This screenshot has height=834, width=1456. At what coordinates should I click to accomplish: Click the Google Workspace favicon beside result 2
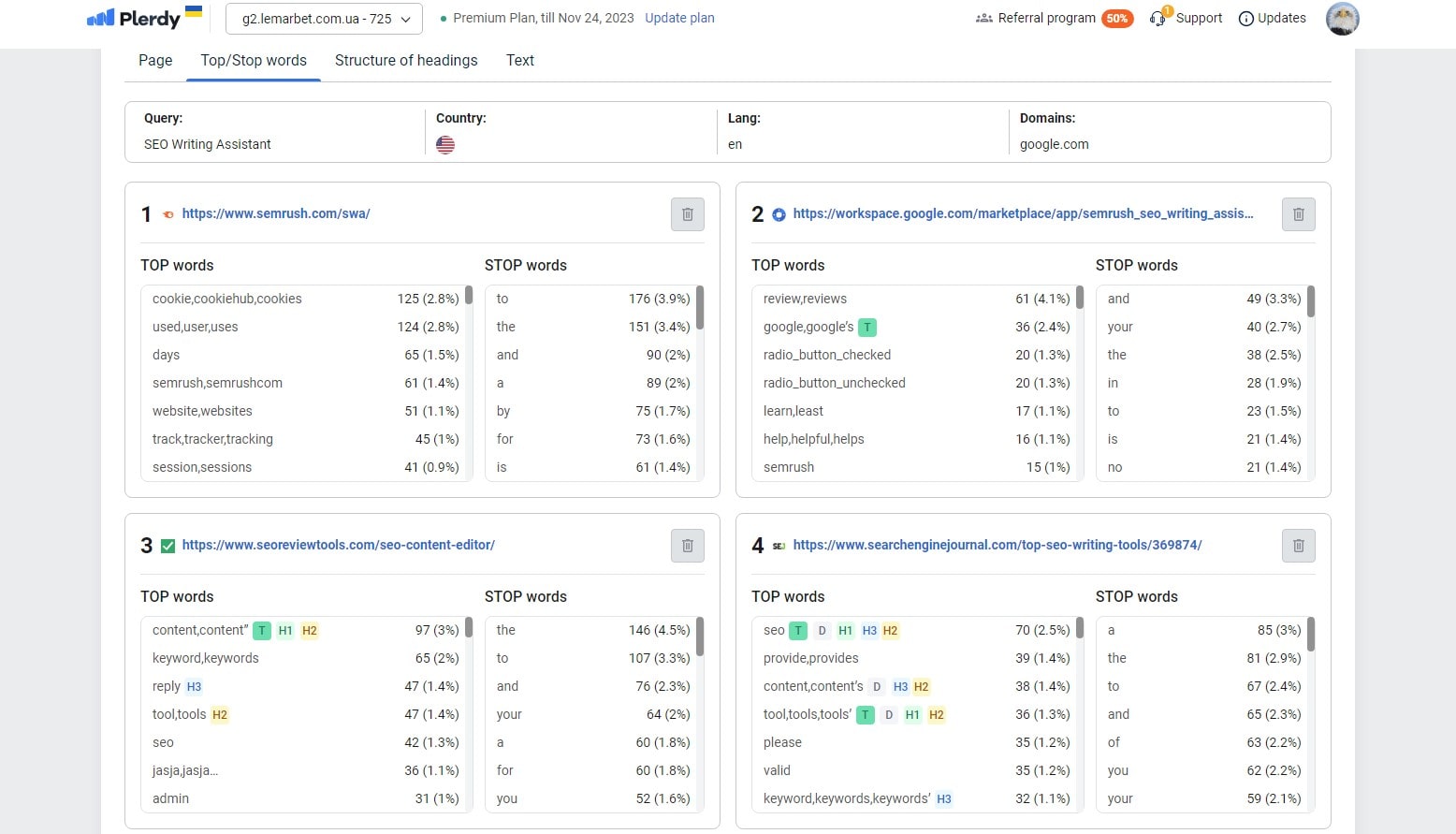779,214
